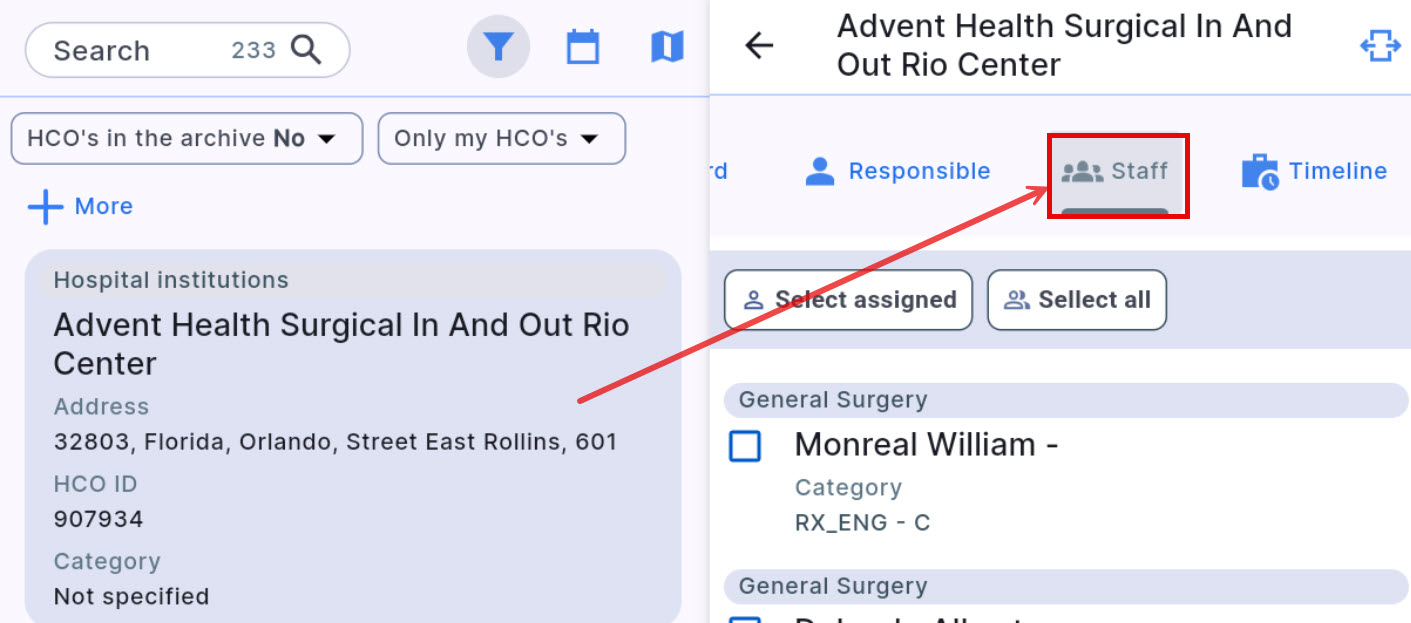Open the Only my HCO's dropdown
This screenshot has width=1411, height=623.
coord(501,138)
